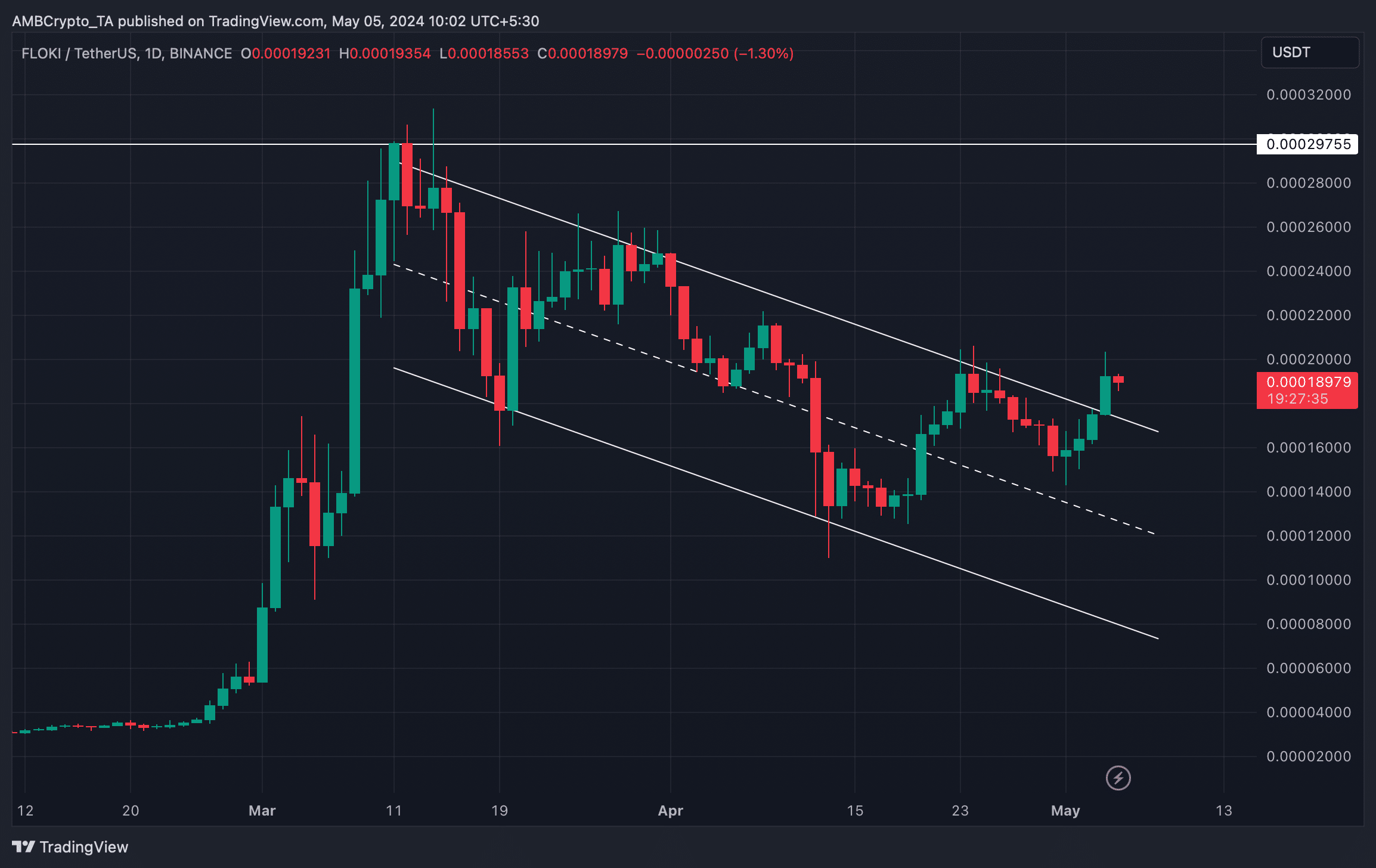Select the 0.00029755 horizontal line price label
The image size is (1376, 868).
click(1307, 144)
